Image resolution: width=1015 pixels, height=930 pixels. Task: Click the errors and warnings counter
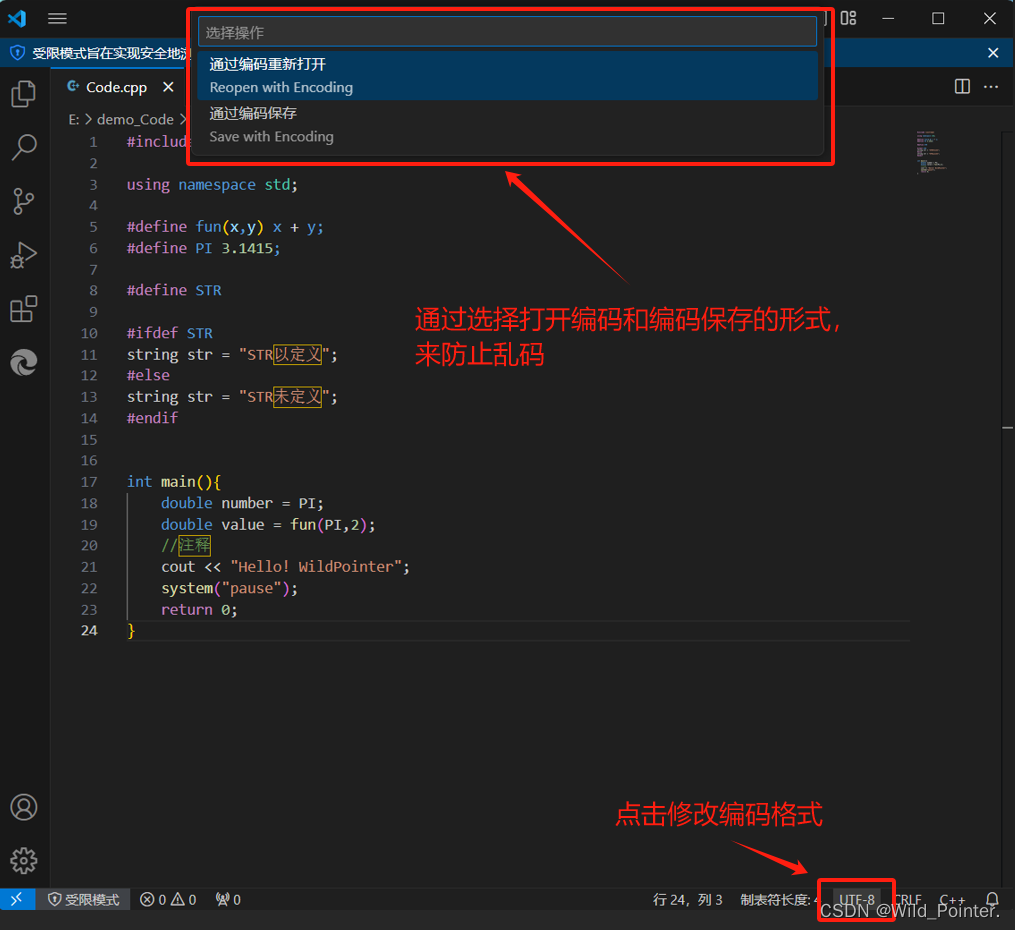(x=168, y=899)
